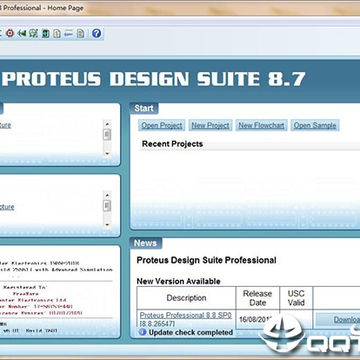Screen dimensions: 360x360
Task: Click the Proteus Design Suite 8.7 banner title
Action: pos(155,79)
